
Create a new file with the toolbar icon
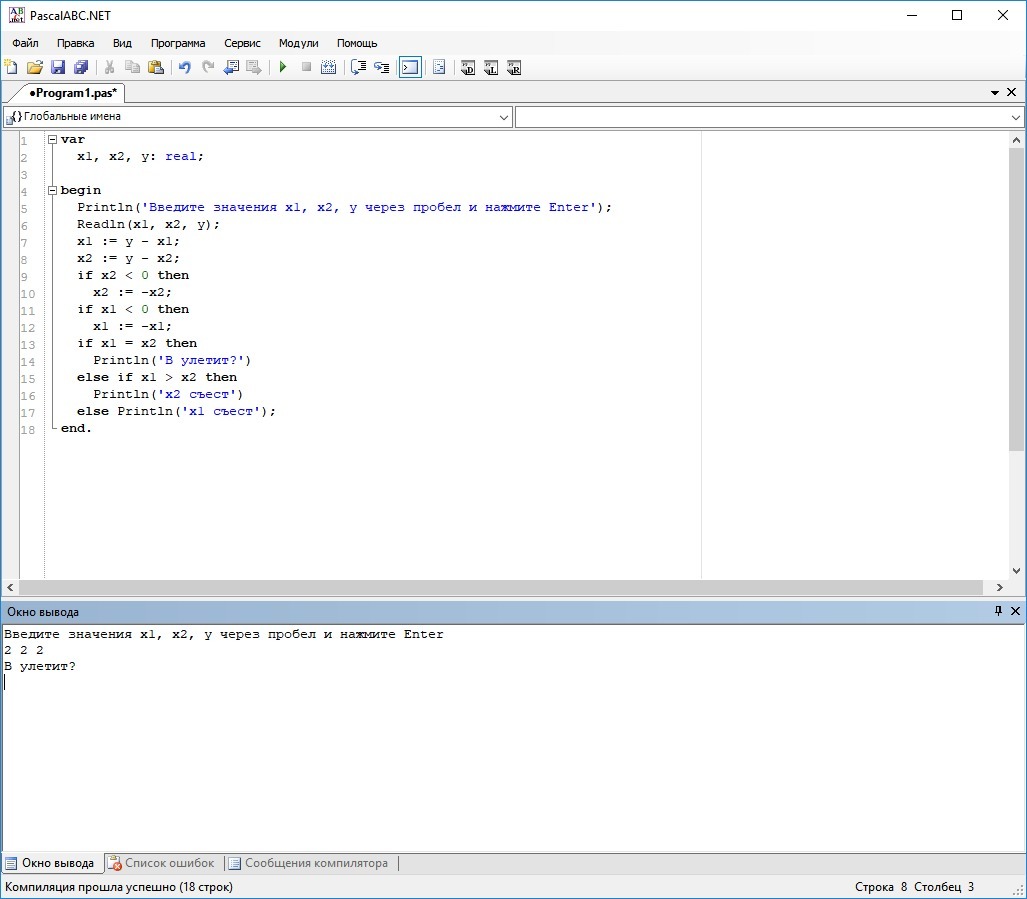click(11, 68)
